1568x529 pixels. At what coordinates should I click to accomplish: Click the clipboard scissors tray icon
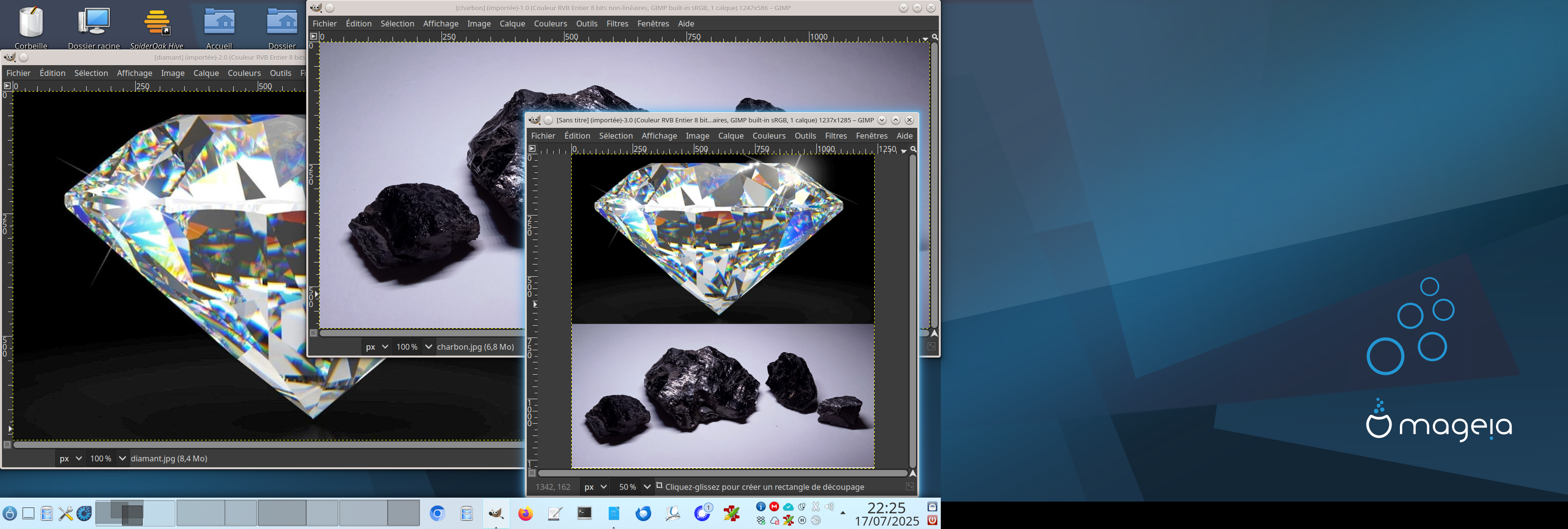click(816, 506)
